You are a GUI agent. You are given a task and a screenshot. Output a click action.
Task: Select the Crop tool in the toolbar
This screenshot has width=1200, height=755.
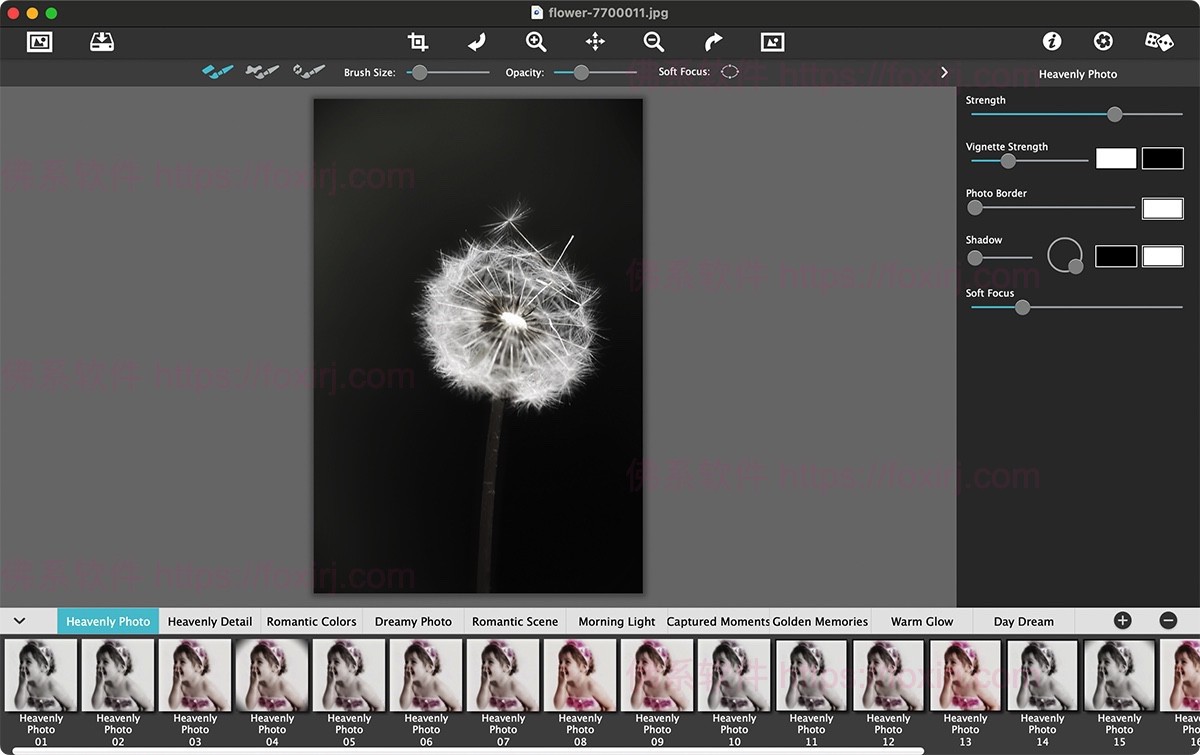pyautogui.click(x=417, y=42)
